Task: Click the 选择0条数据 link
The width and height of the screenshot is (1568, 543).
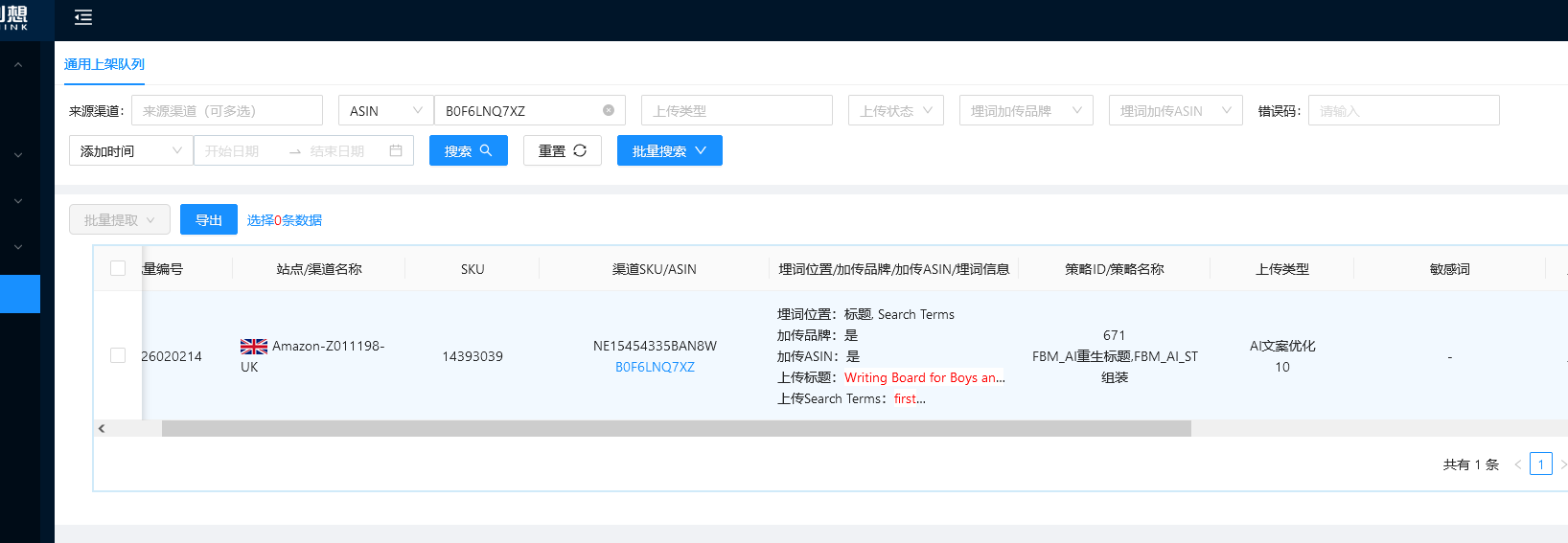Action: coord(285,220)
